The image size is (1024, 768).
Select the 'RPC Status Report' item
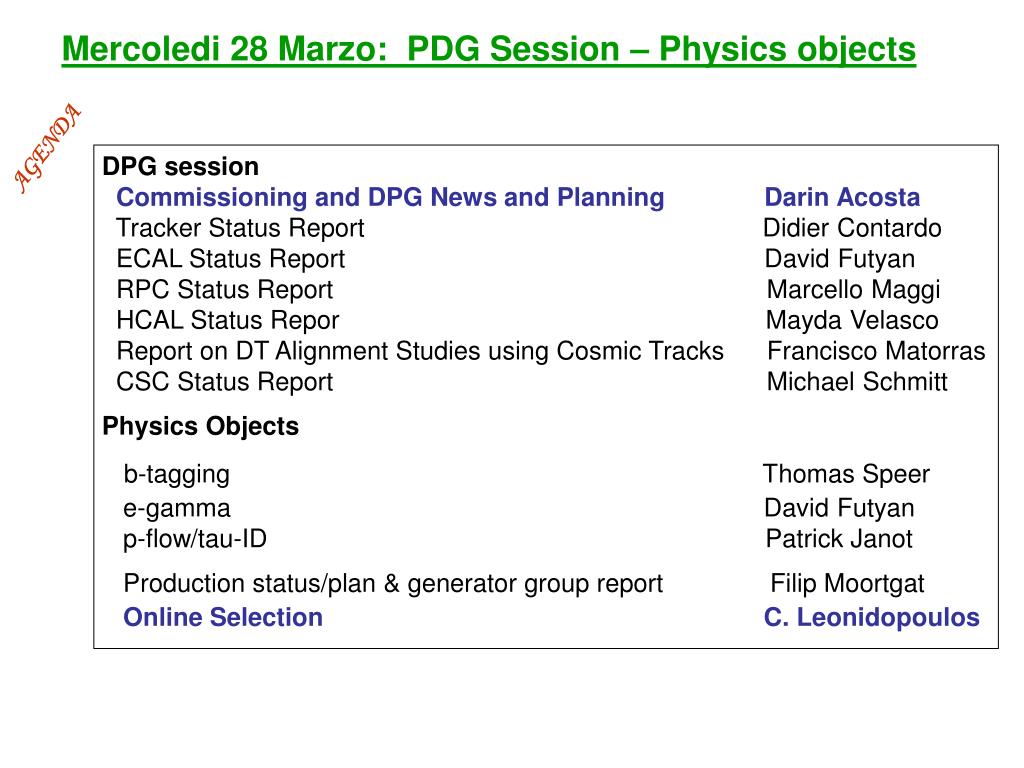[x=225, y=289]
